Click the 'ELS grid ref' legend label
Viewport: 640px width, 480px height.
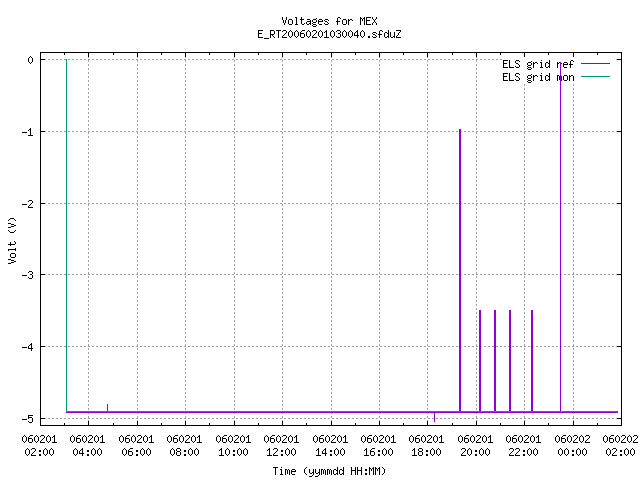[538, 64]
